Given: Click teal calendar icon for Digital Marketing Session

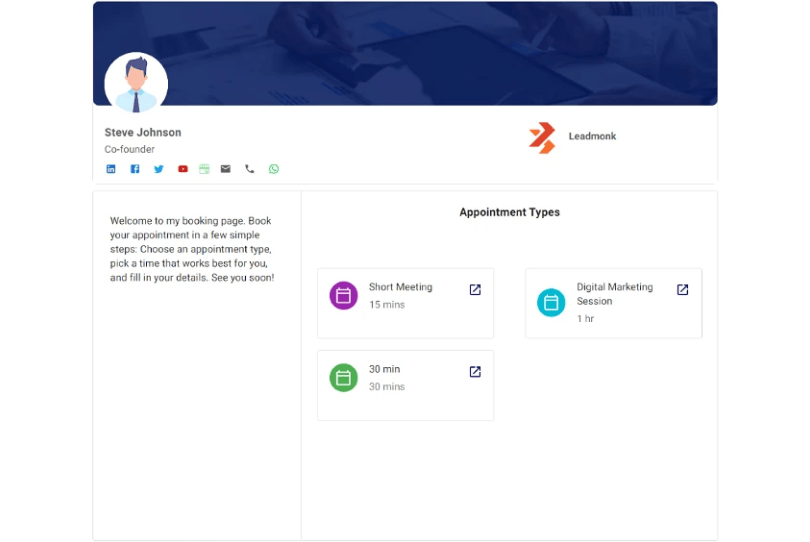Looking at the screenshot, I should click(x=551, y=302).
